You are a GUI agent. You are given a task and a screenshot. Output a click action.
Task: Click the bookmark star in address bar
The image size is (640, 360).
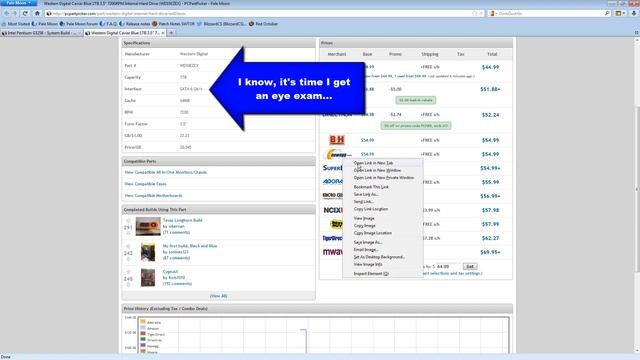click(474, 13)
